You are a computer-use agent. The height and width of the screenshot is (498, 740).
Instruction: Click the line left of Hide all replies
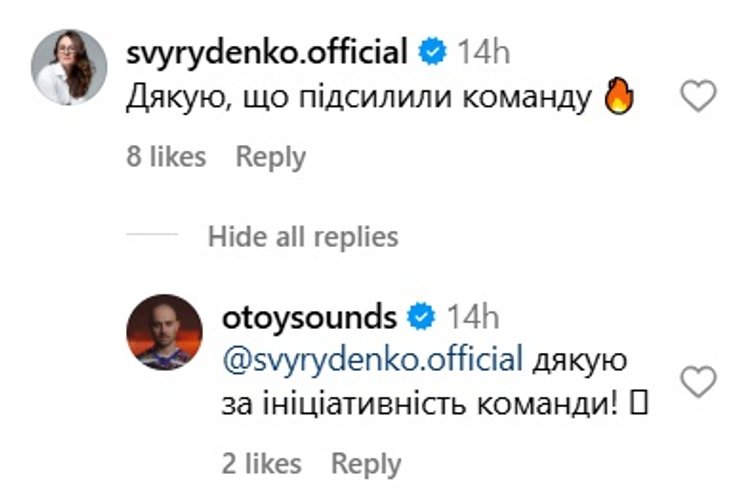(x=152, y=236)
